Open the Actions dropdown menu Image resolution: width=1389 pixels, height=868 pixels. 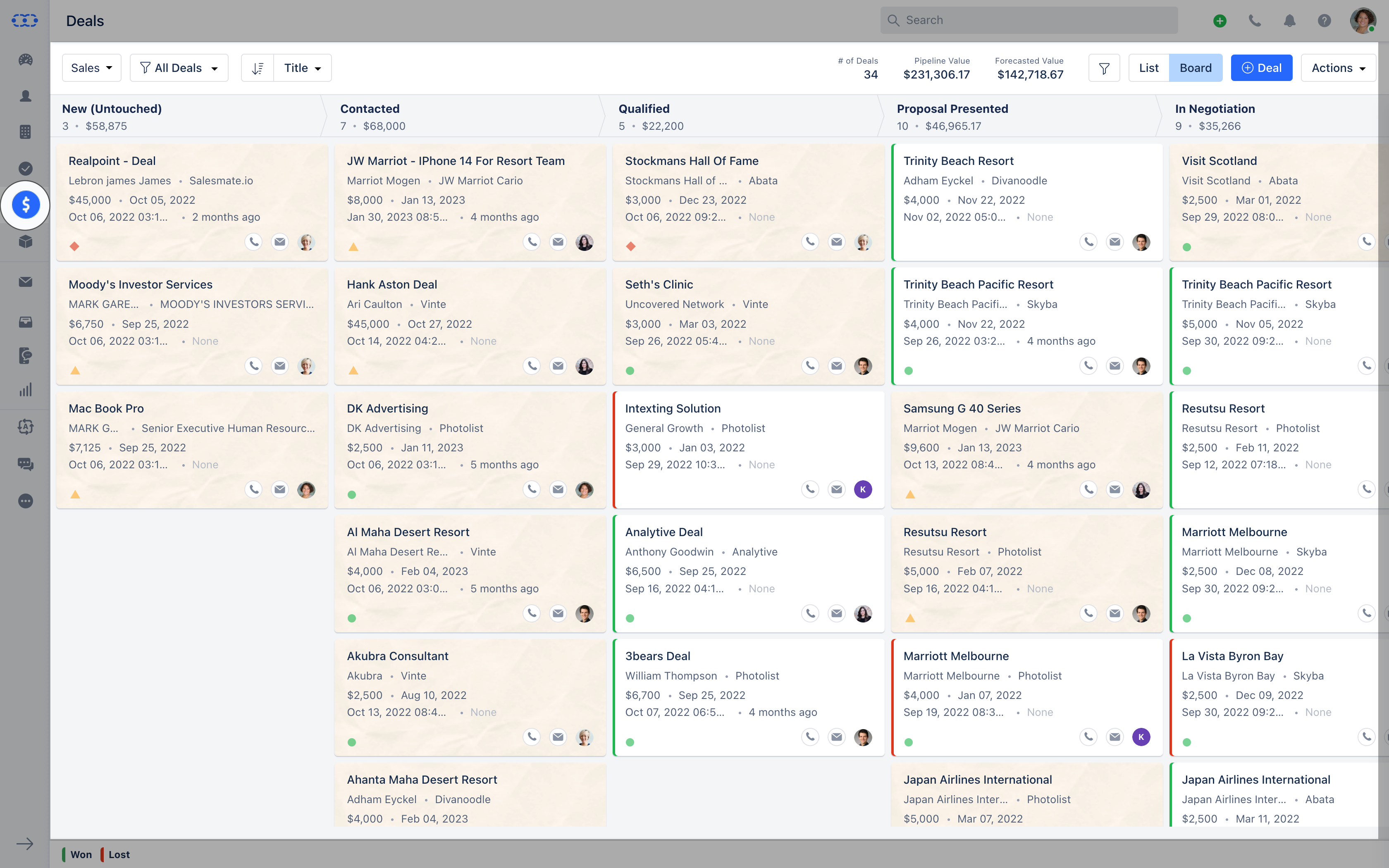click(1338, 68)
